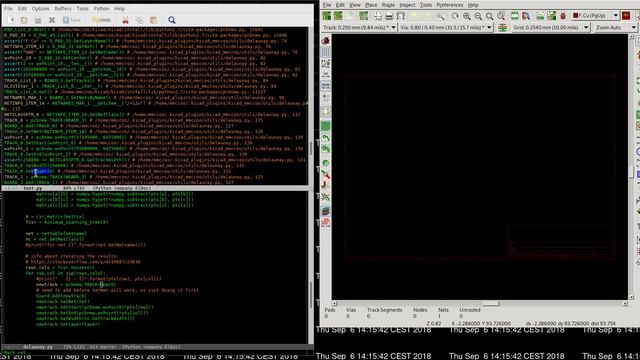Open Board setup from Pcbnew toolbar

click(x=363, y=16)
